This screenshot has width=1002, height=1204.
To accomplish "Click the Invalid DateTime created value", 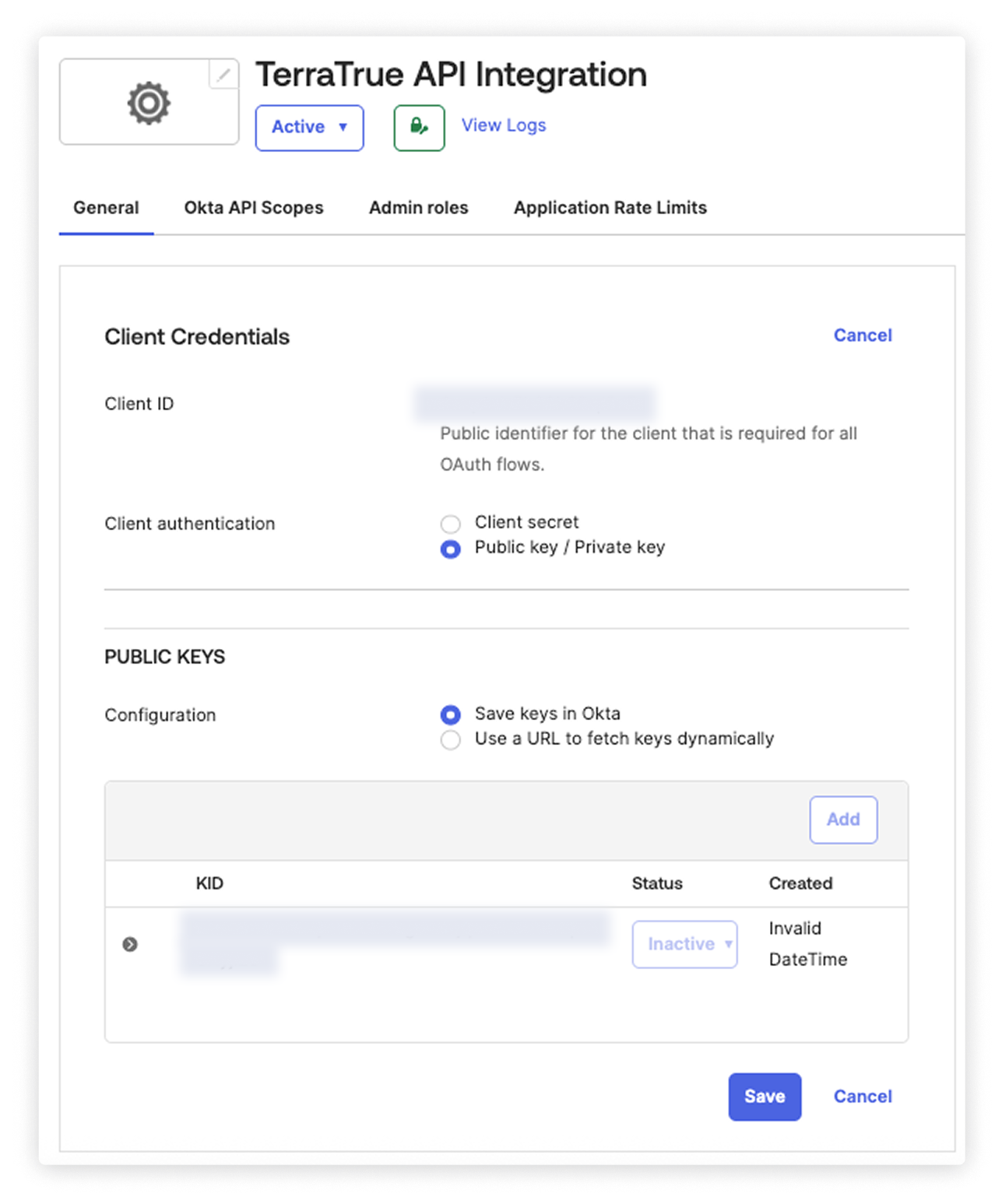I will tap(808, 944).
